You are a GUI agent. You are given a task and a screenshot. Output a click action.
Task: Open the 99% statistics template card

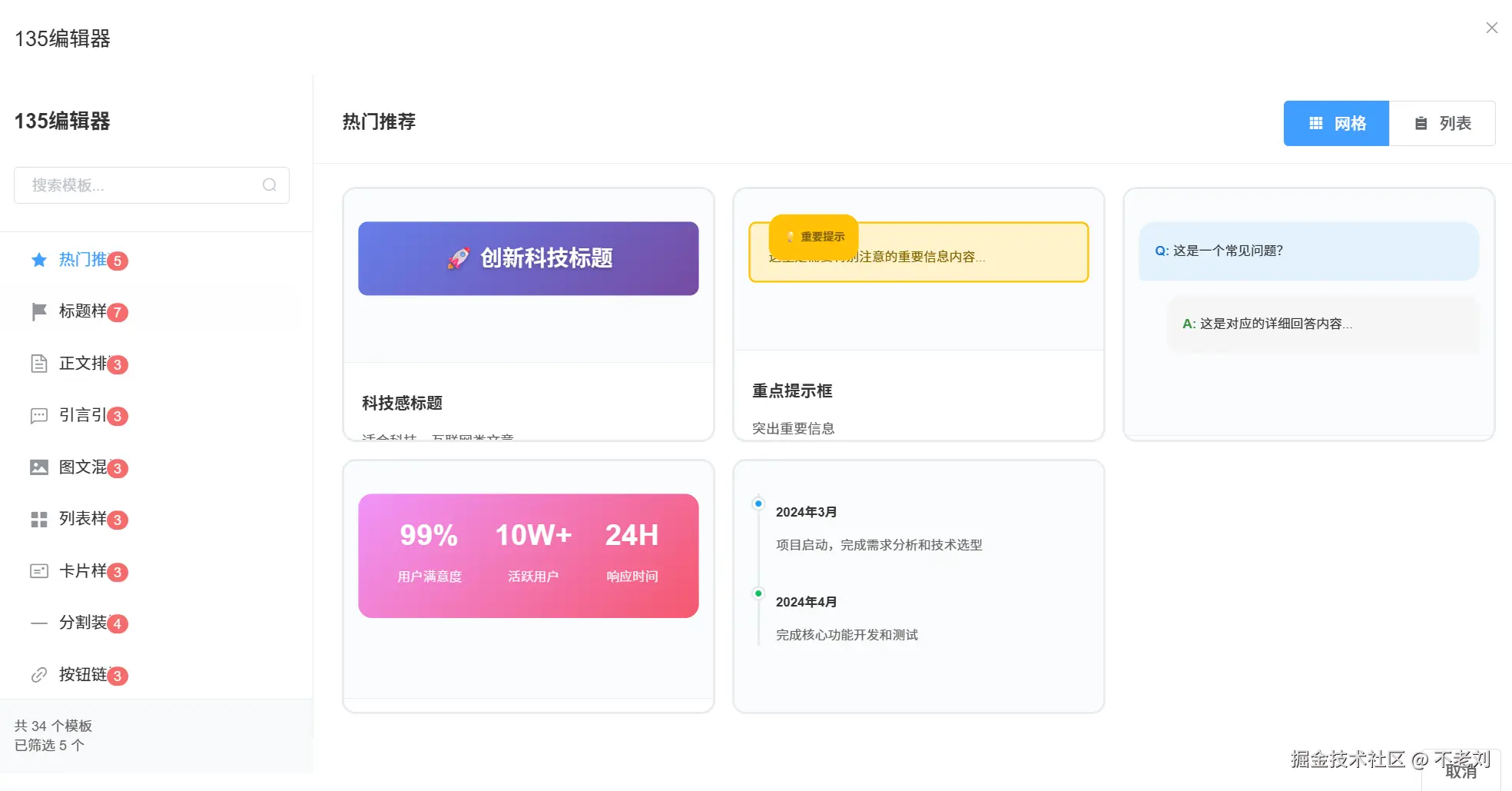pos(528,584)
